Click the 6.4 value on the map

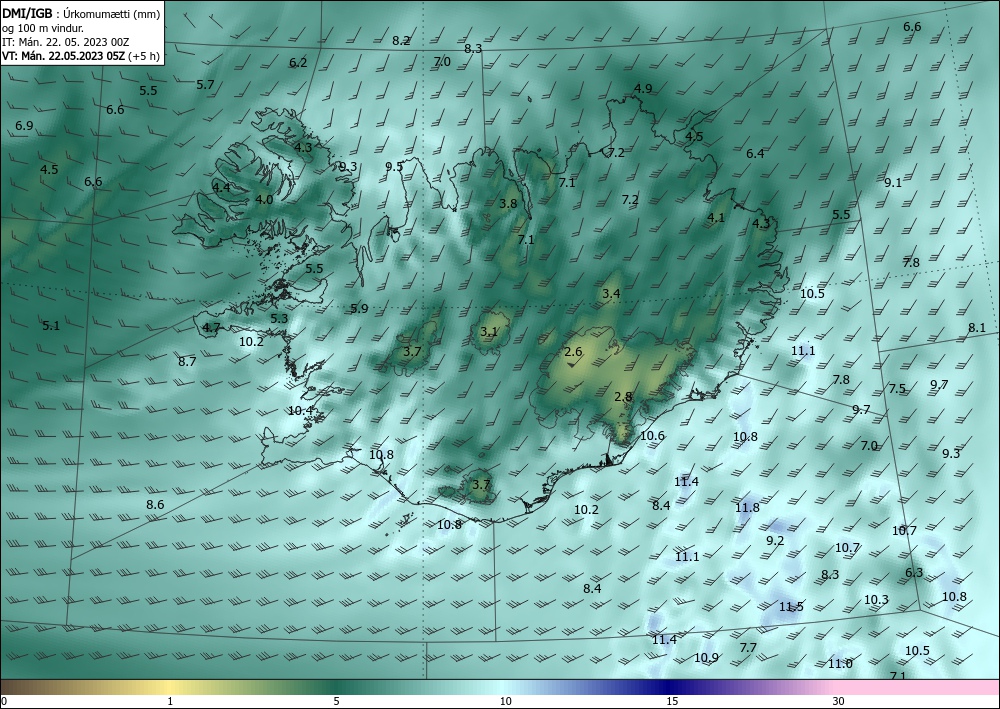pos(755,154)
